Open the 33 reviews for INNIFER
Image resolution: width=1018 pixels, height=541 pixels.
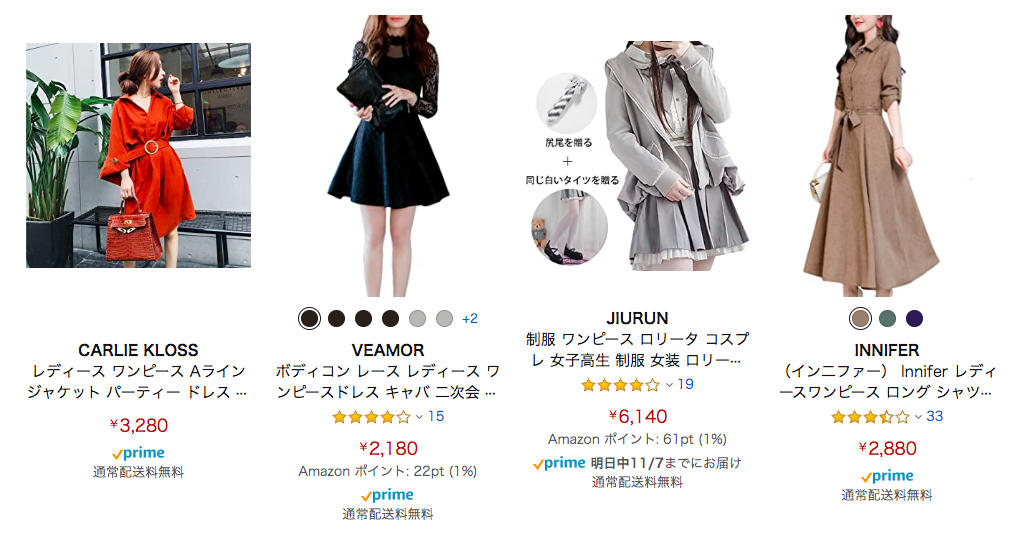[934, 416]
